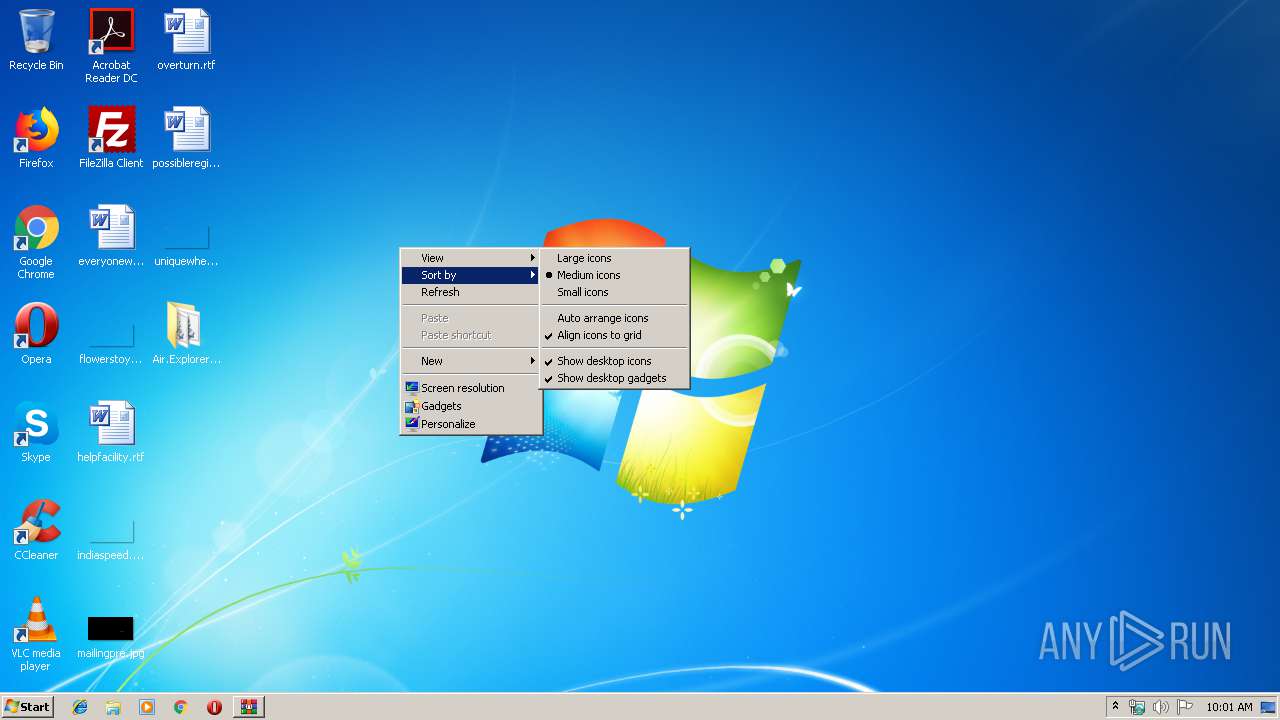This screenshot has height=720, width=1280.
Task: Click the 10:01 AM clock
Action: click(1229, 707)
